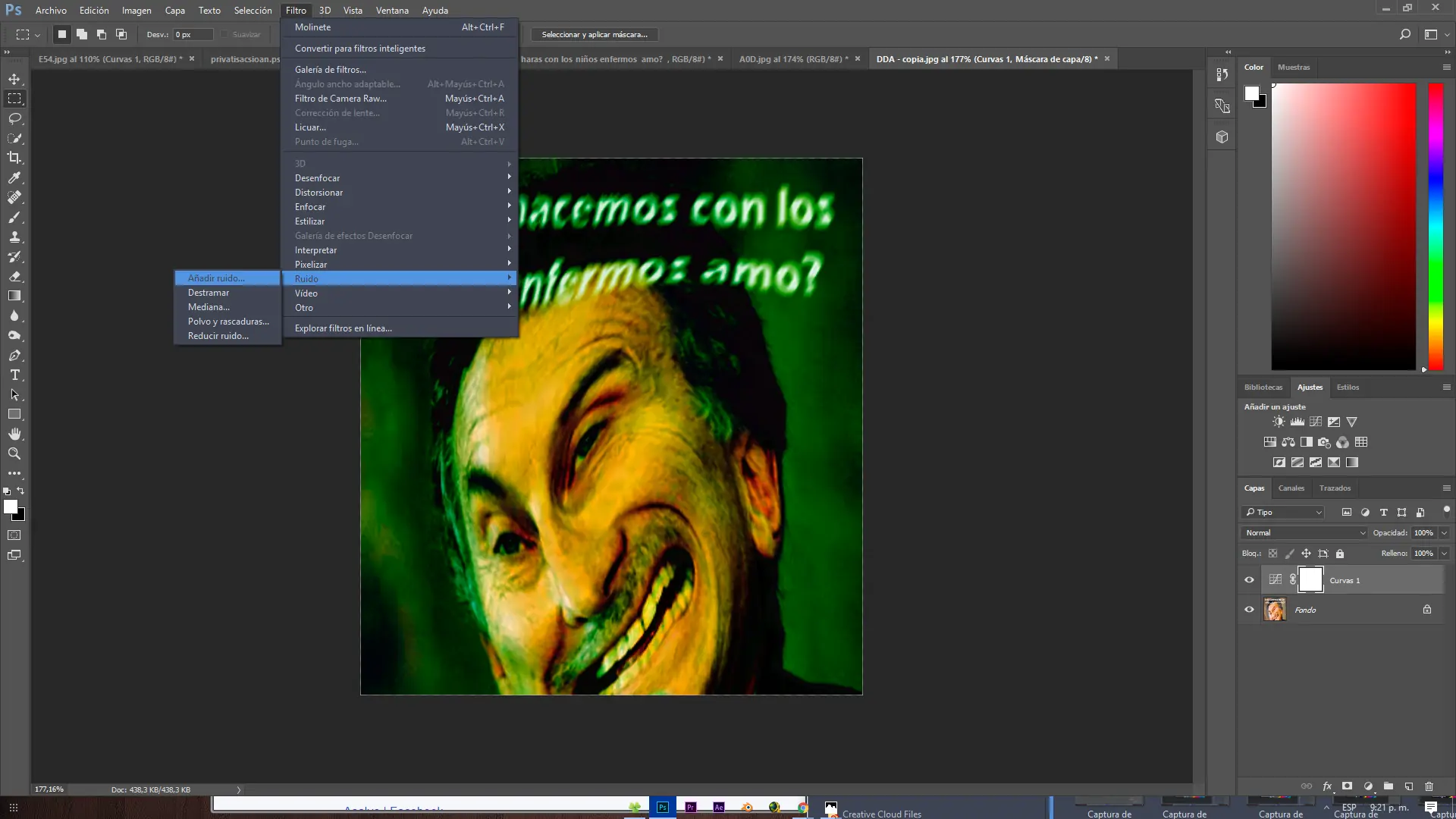The image size is (1456, 819).
Task: Select the History Brush tool
Action: click(x=14, y=256)
